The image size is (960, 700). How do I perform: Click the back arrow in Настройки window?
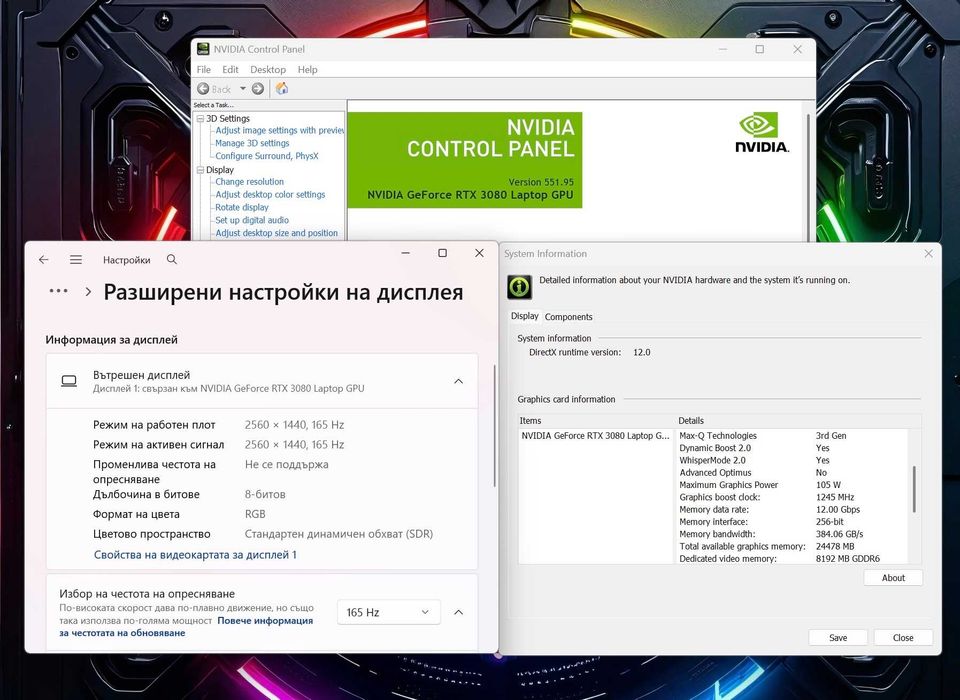point(43,260)
